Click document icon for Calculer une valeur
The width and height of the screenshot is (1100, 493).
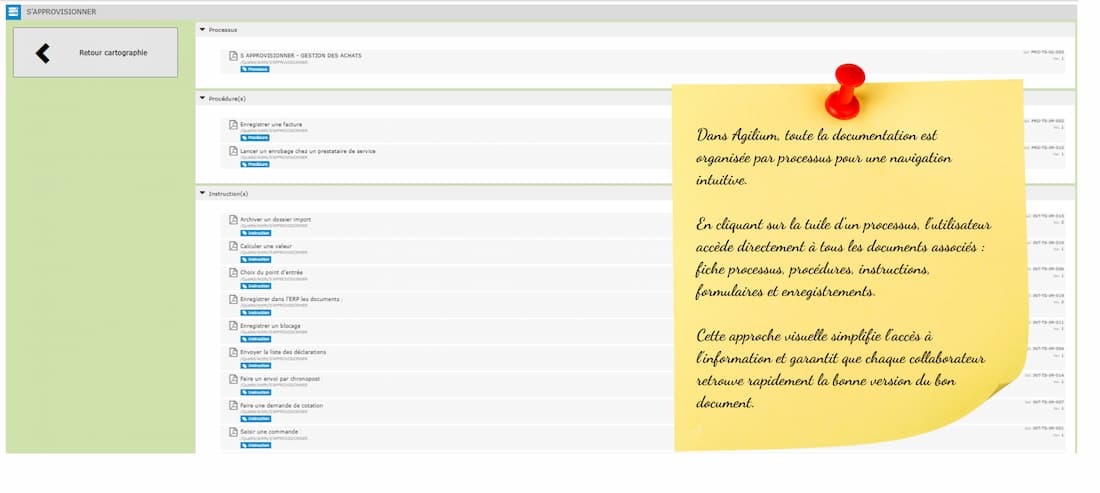click(233, 246)
